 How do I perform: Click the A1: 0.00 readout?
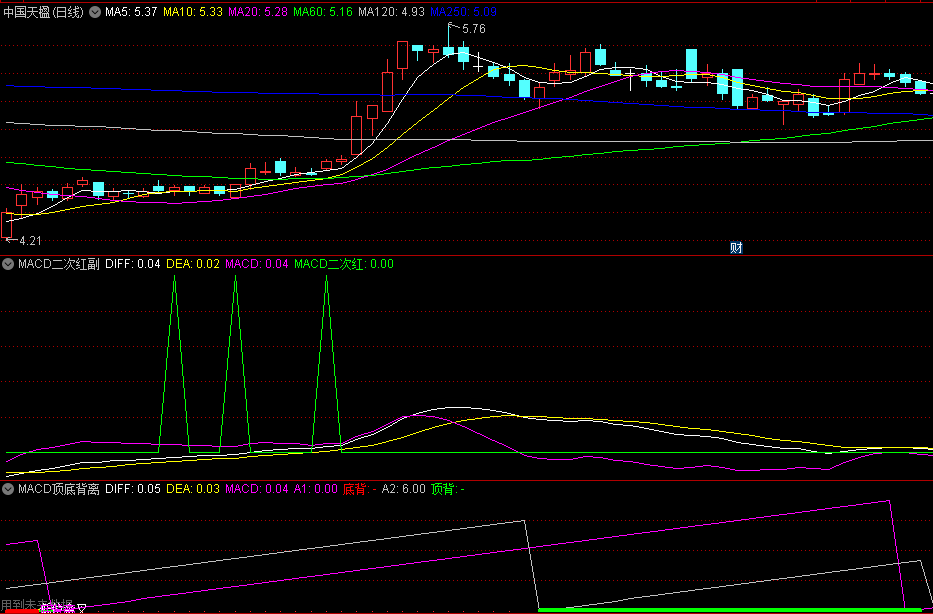tap(316, 489)
